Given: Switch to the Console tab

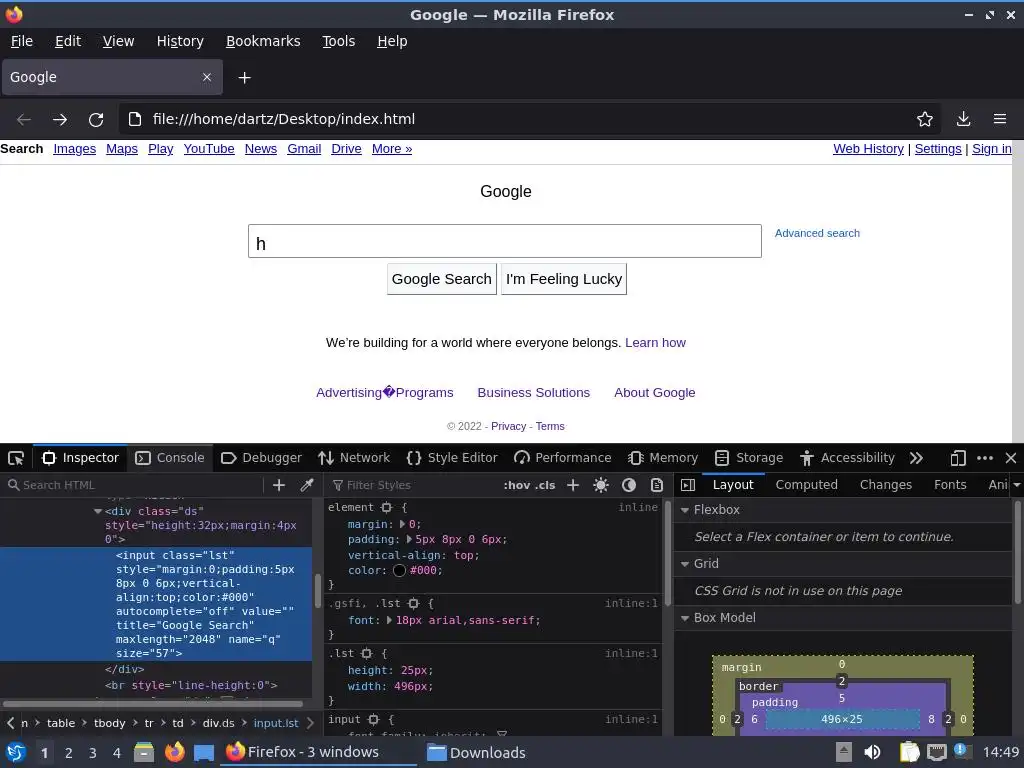Looking at the screenshot, I should pyautogui.click(x=170, y=458).
